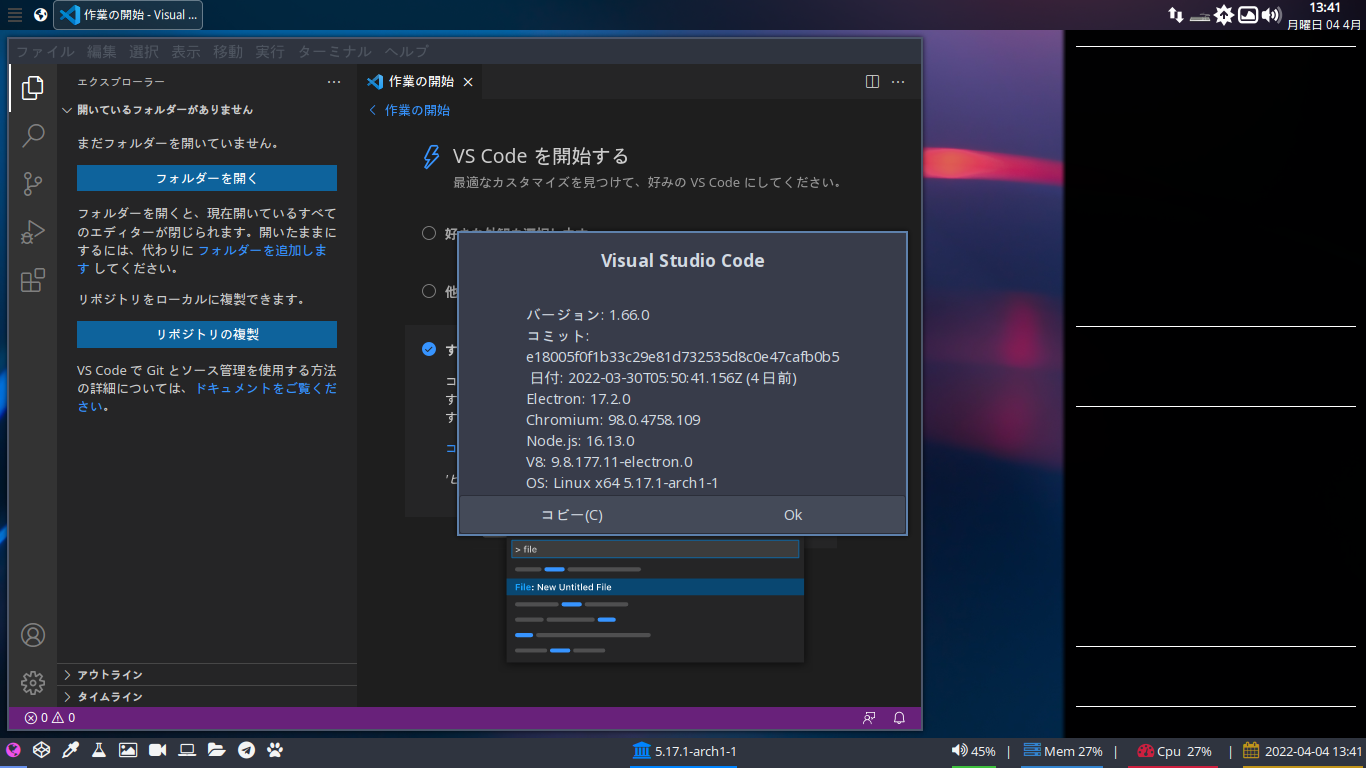Collapse the no-folder-opened explorer section
The width and height of the screenshot is (1366, 768).
207,110
